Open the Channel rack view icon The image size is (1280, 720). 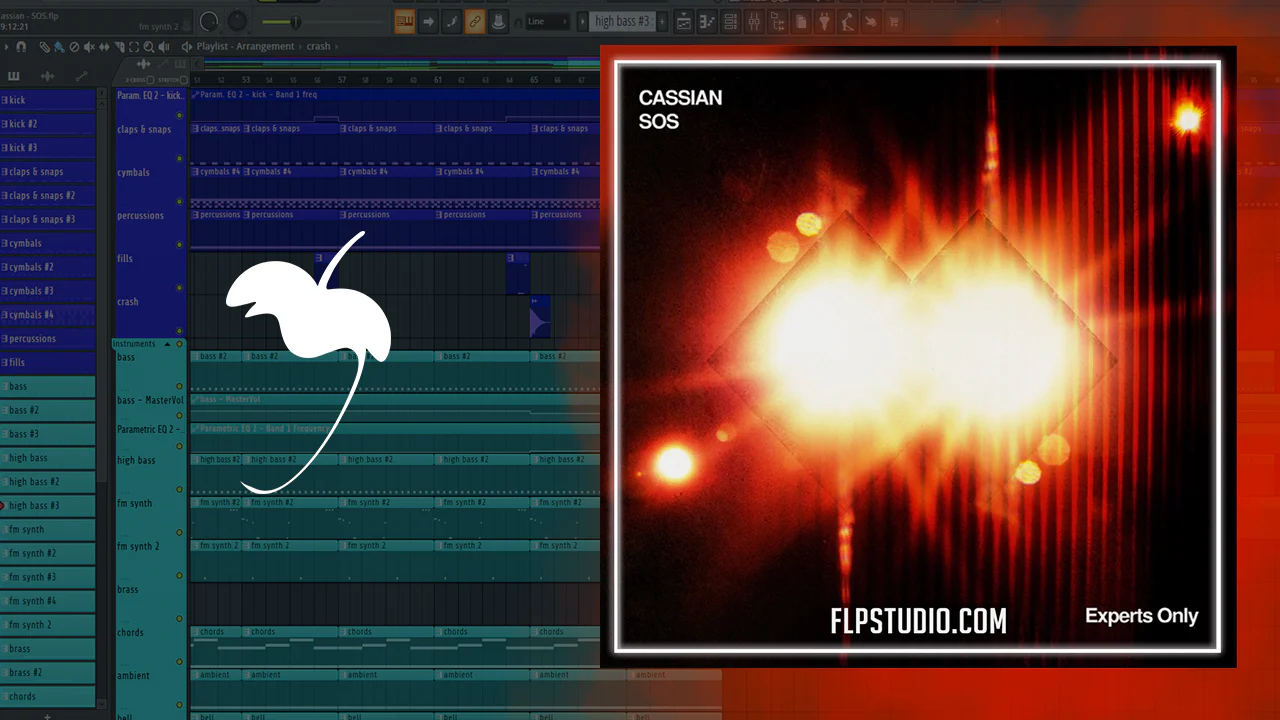tap(731, 21)
